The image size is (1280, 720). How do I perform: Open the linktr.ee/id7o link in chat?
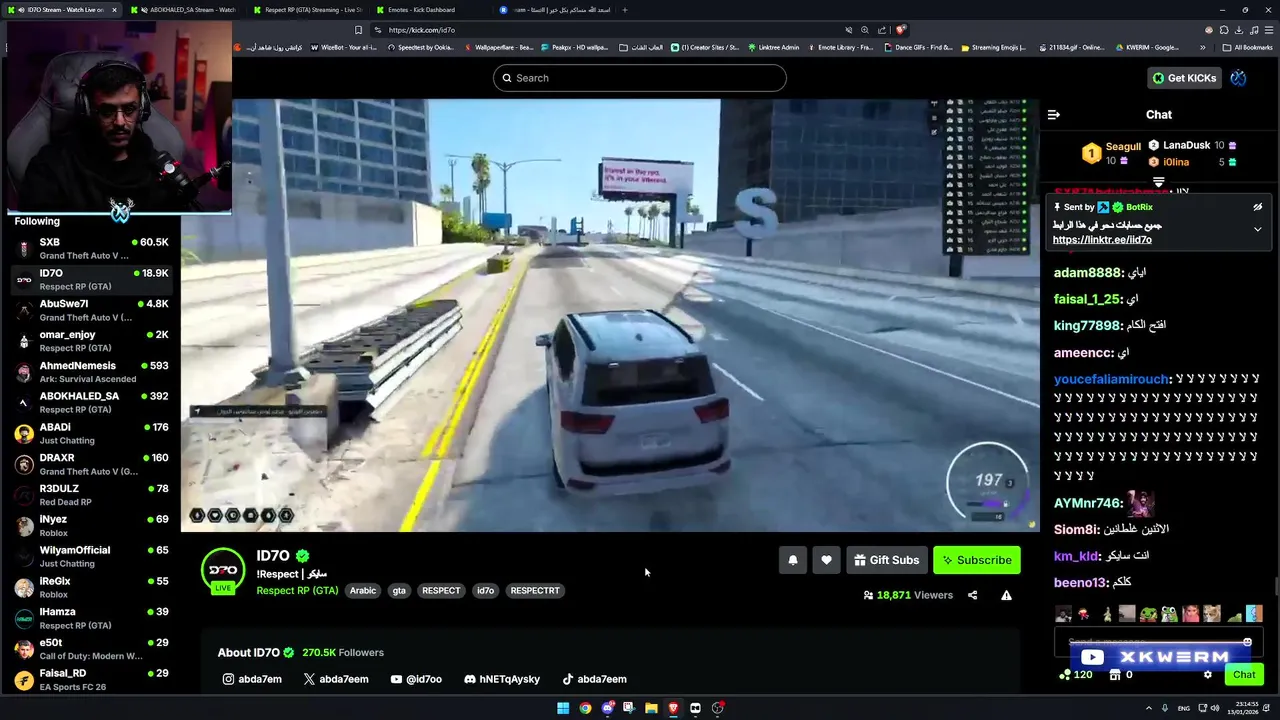(1102, 240)
